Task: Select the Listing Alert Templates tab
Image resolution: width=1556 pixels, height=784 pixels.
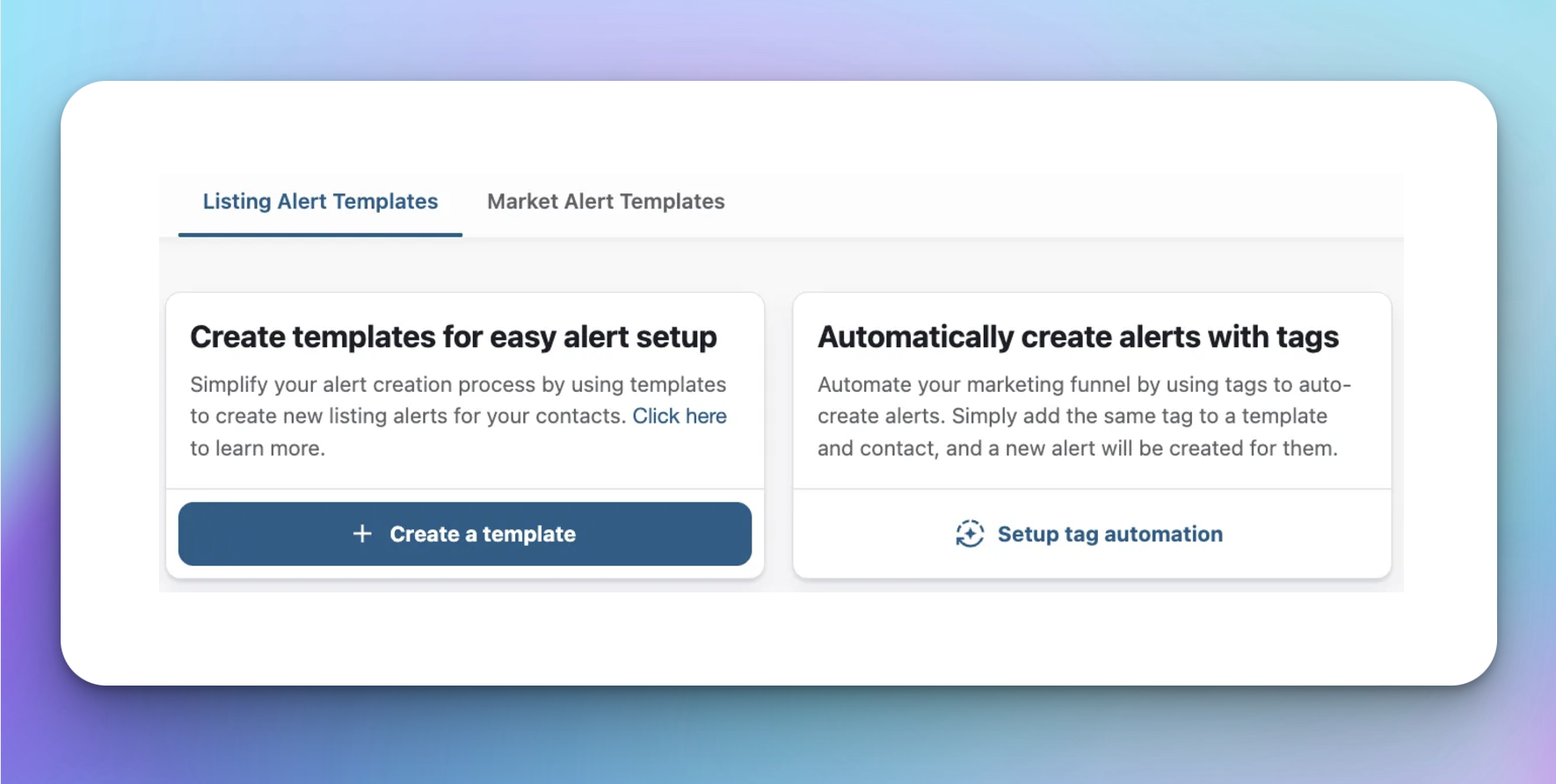Action: coord(320,201)
